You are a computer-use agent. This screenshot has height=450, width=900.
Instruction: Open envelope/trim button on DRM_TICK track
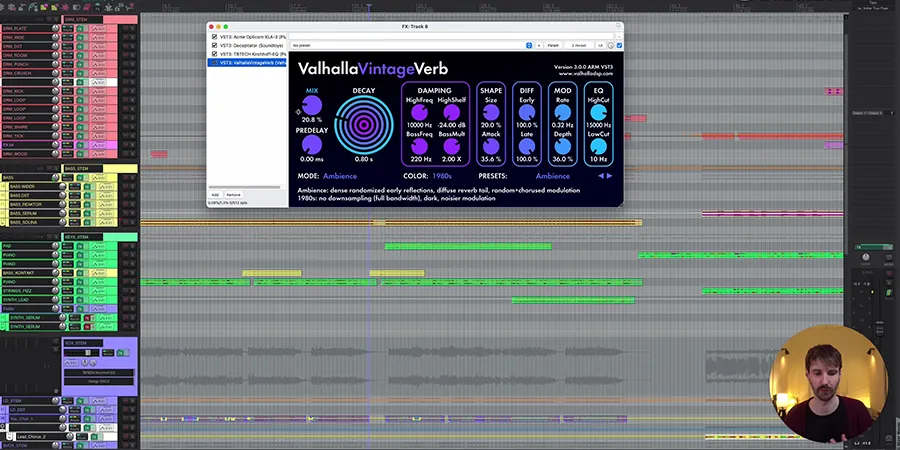[x=99, y=136]
